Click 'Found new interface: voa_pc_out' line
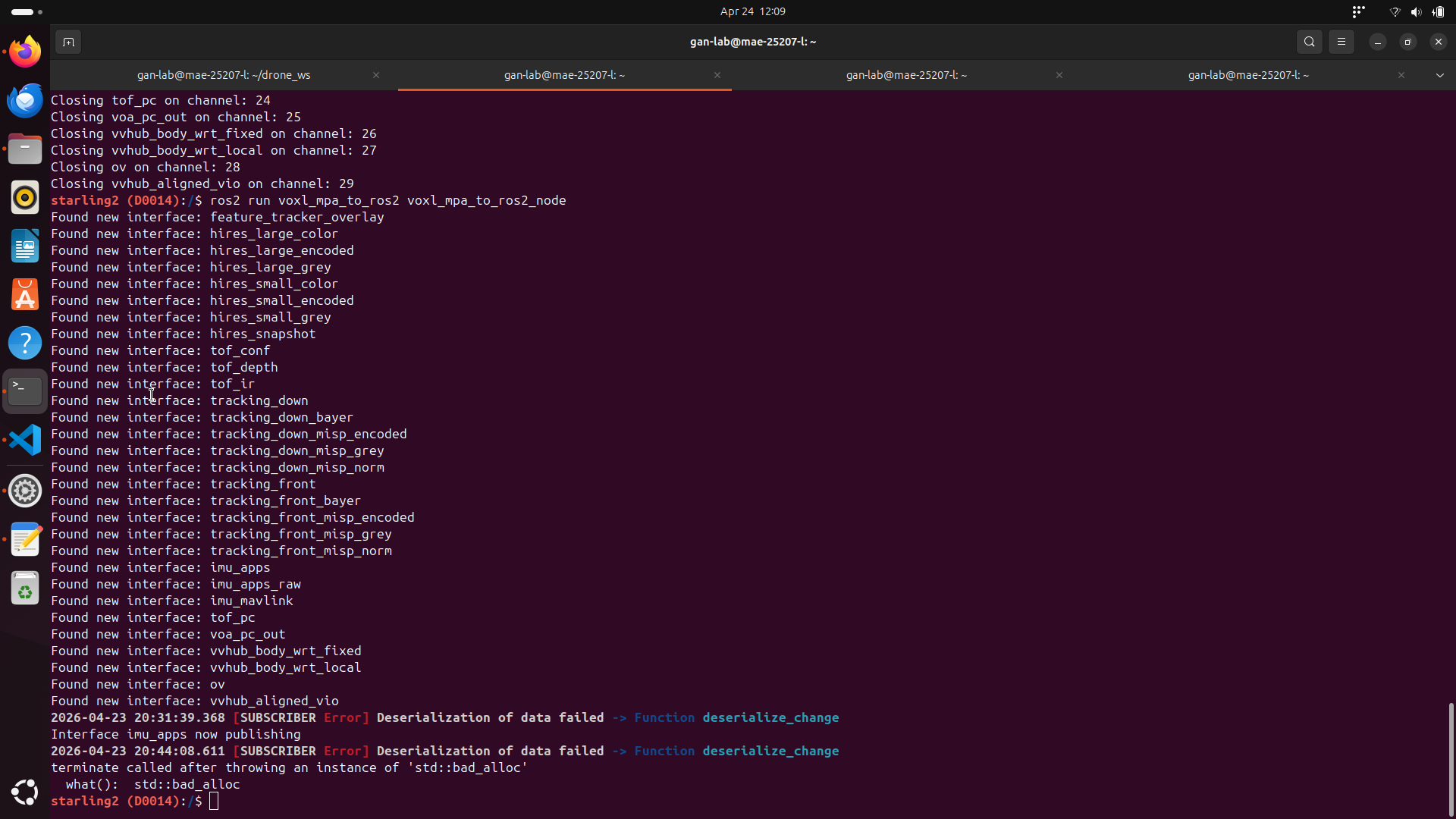Image resolution: width=1456 pixels, height=819 pixels. pos(168,634)
